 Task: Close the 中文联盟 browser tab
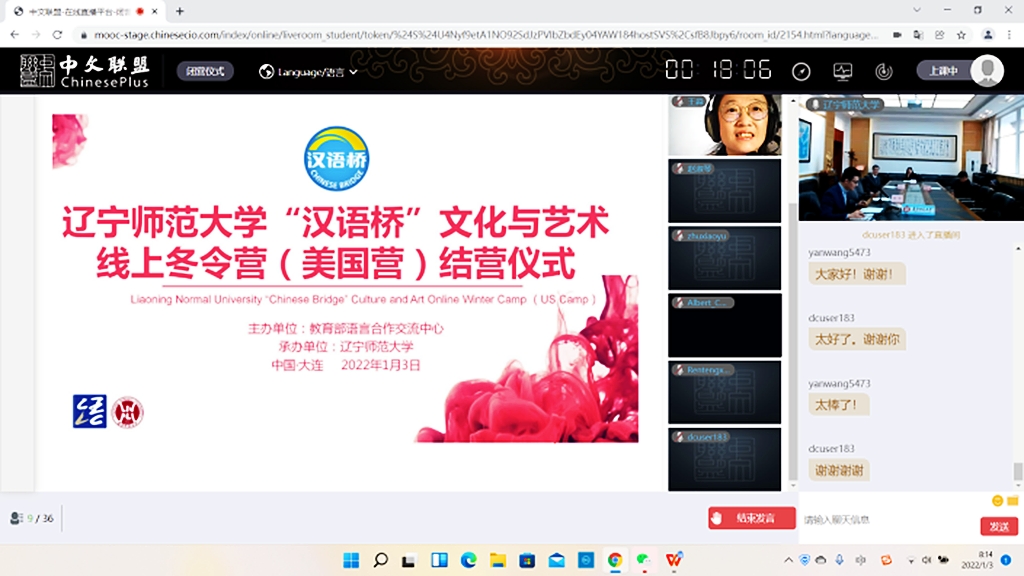pyautogui.click(x=155, y=11)
